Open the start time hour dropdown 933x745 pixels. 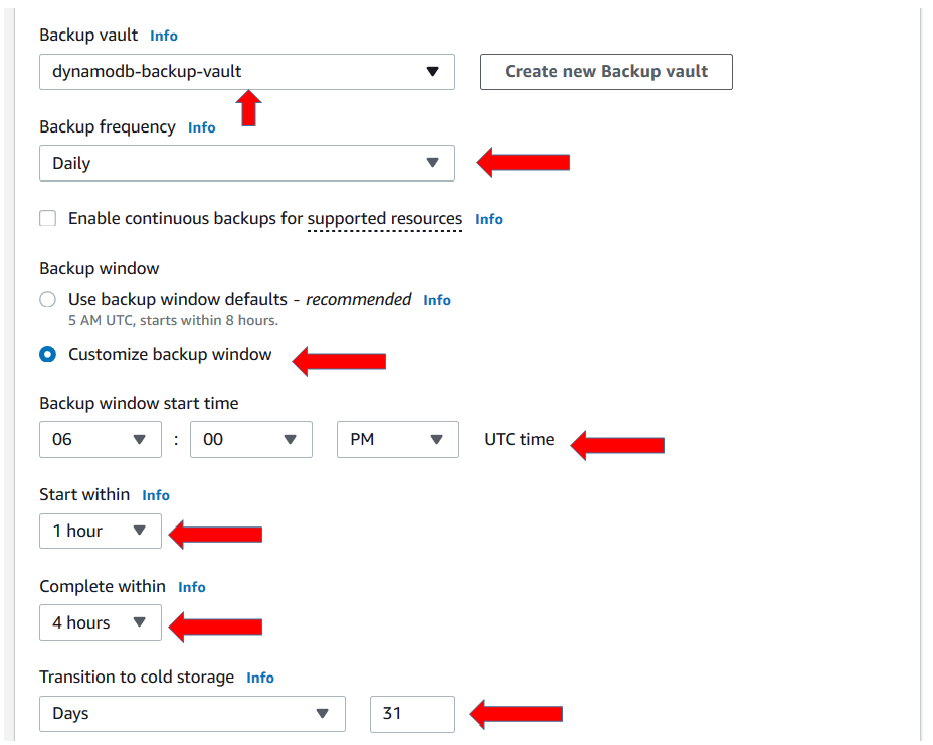100,440
